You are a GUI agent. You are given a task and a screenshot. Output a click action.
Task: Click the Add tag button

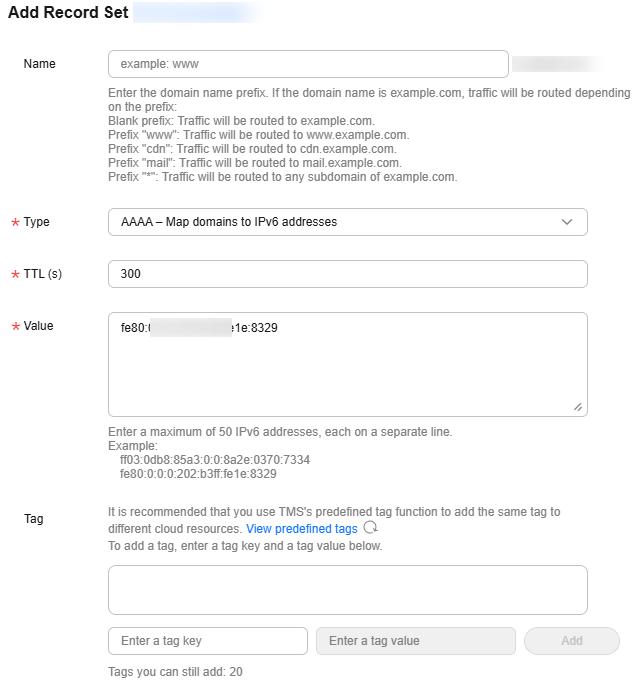point(572,641)
